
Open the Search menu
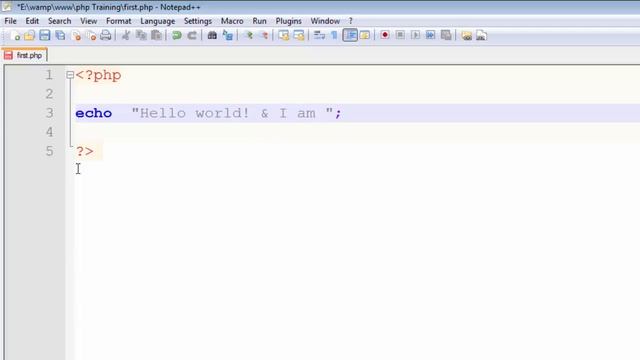60,21
